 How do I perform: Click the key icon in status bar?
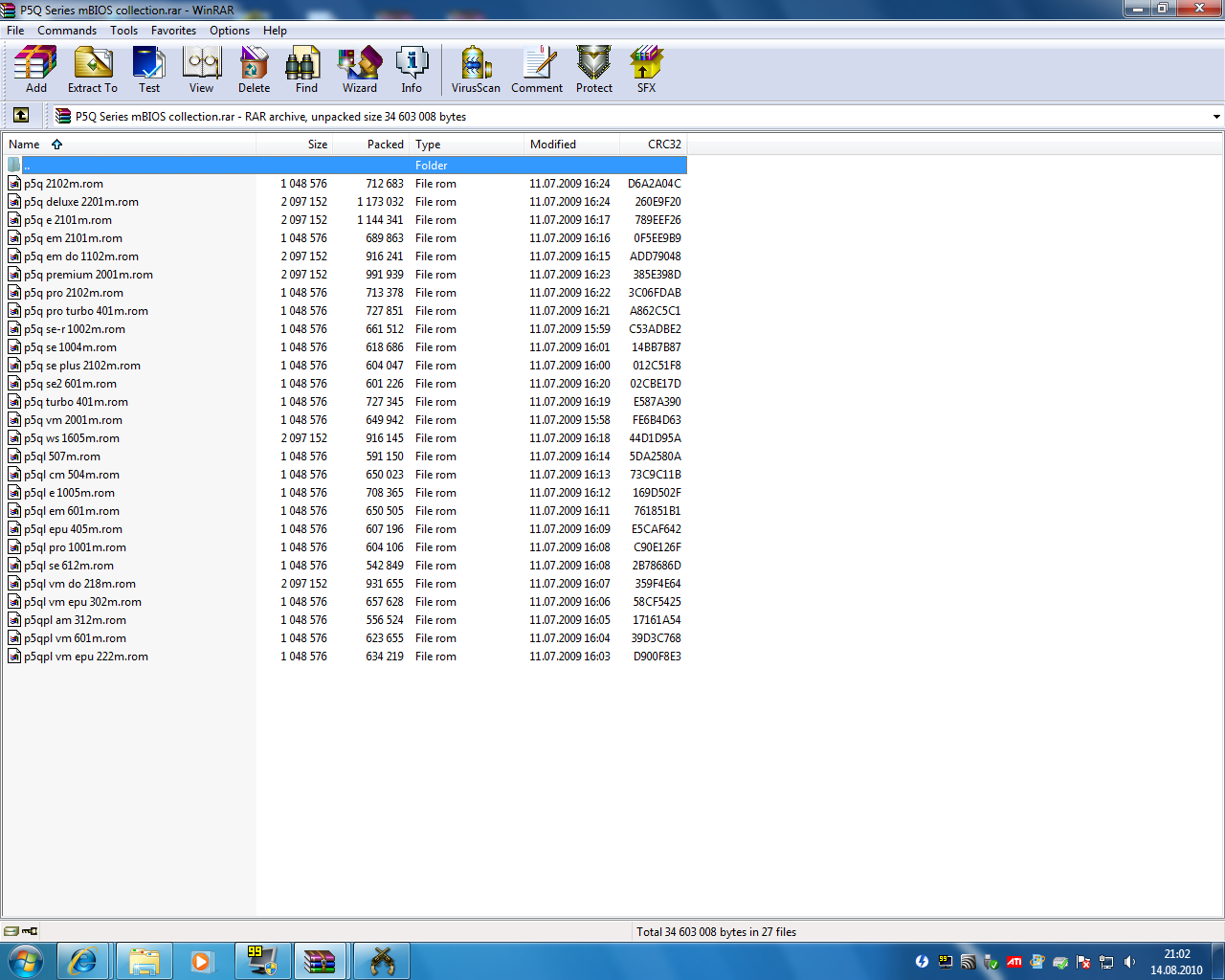(30, 931)
